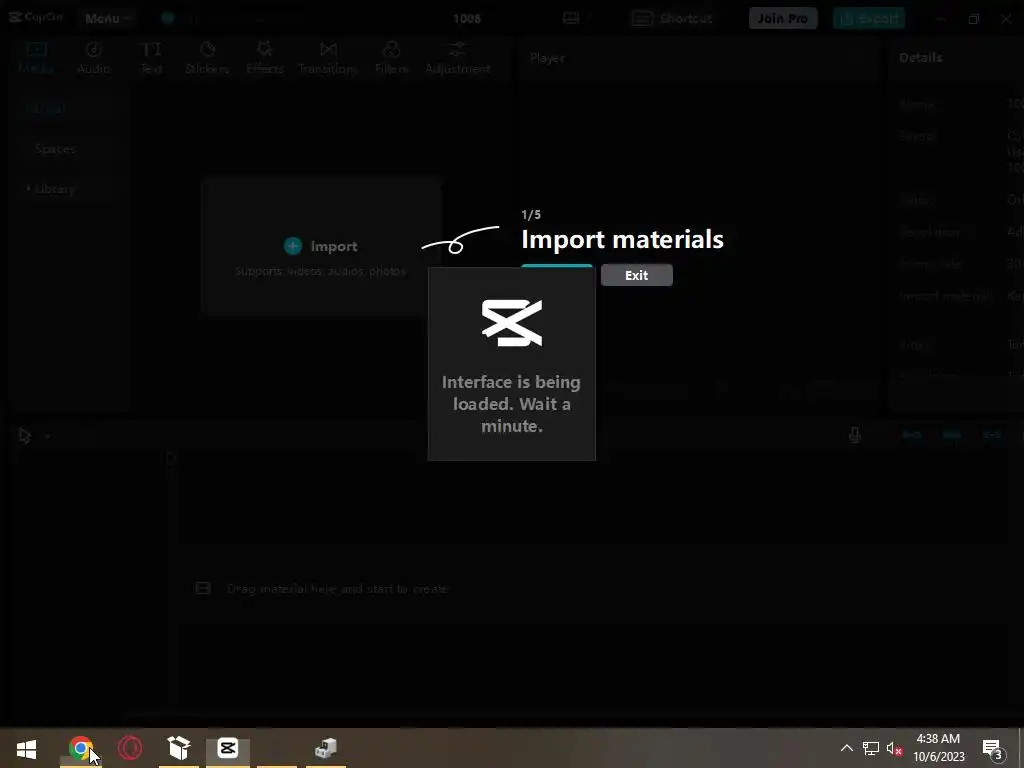Click the timeline cover track icon

point(203,588)
